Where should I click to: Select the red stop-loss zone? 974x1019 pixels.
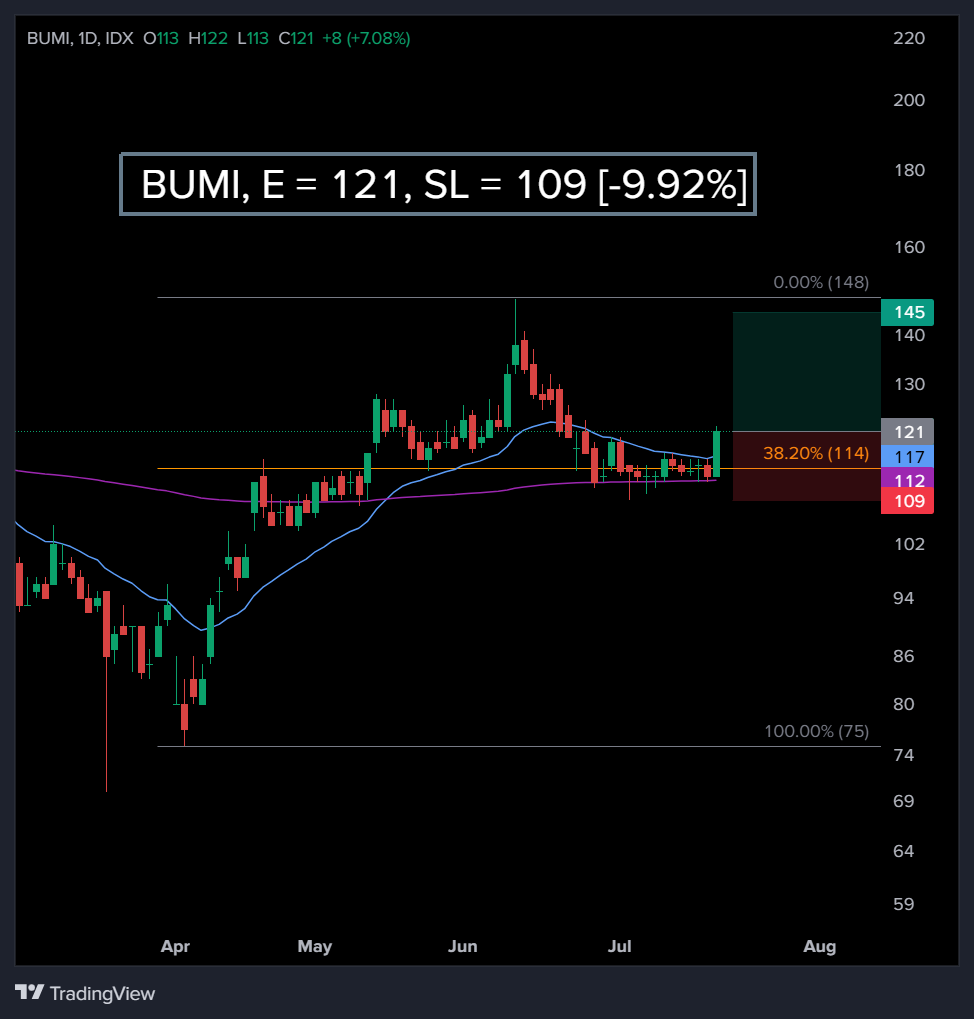tap(807, 466)
